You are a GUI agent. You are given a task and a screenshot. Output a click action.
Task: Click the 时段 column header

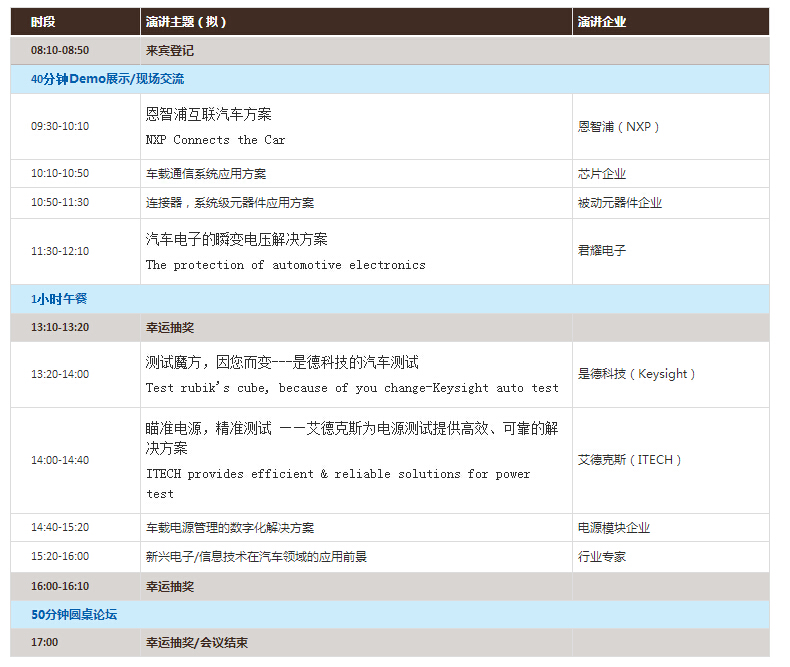pos(43,21)
